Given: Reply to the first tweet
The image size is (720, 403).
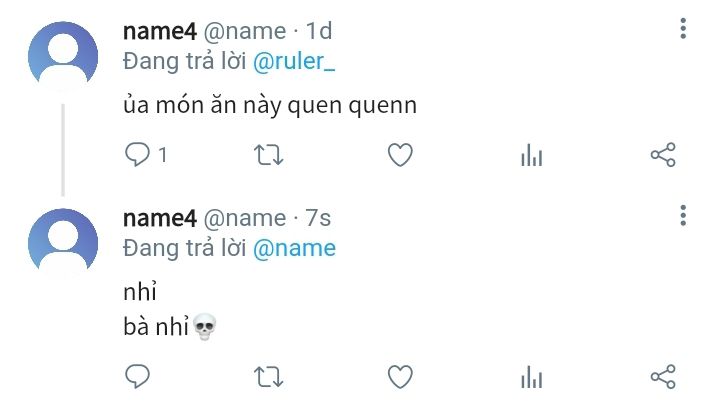Looking at the screenshot, I should 138,155.
